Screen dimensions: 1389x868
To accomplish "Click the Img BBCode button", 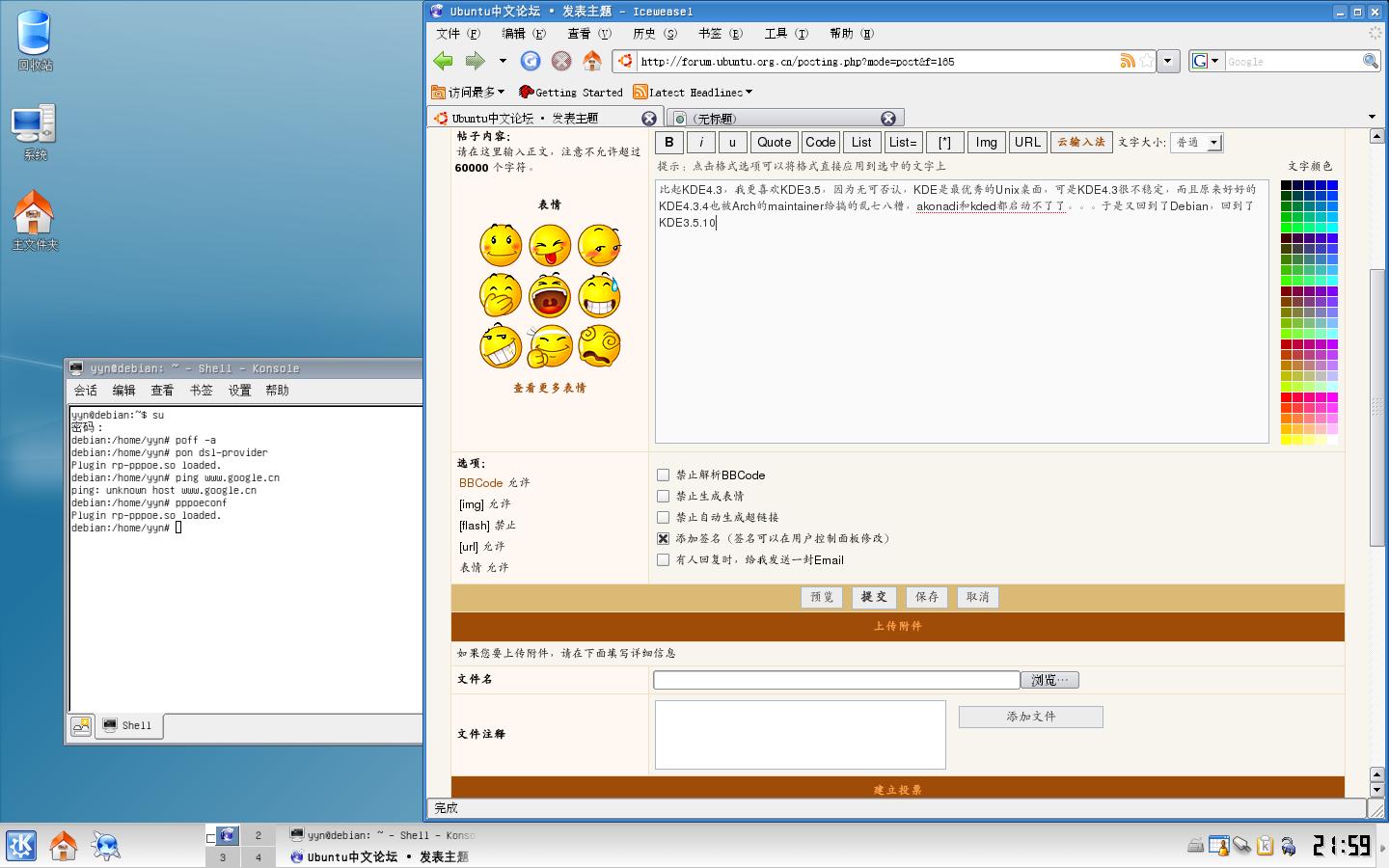I will tap(986, 142).
